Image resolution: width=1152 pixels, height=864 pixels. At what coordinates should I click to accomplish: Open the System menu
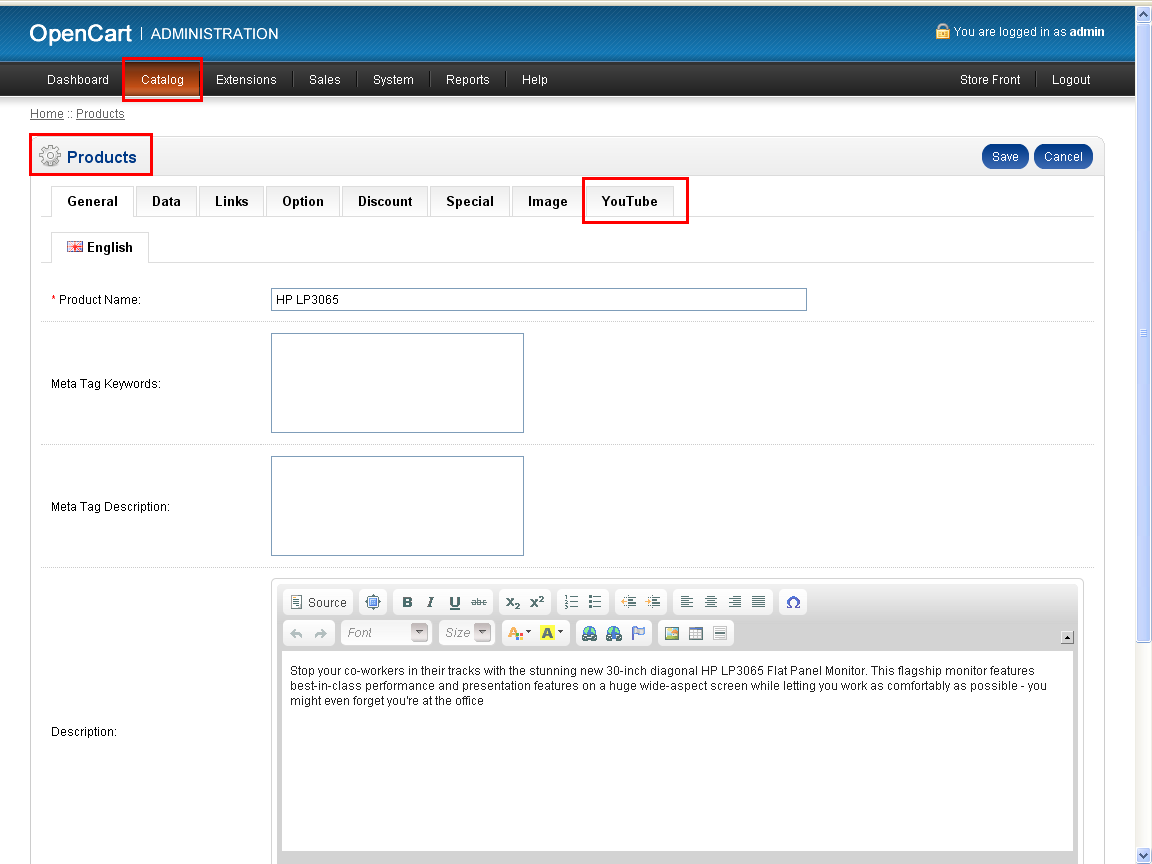pyautogui.click(x=393, y=79)
